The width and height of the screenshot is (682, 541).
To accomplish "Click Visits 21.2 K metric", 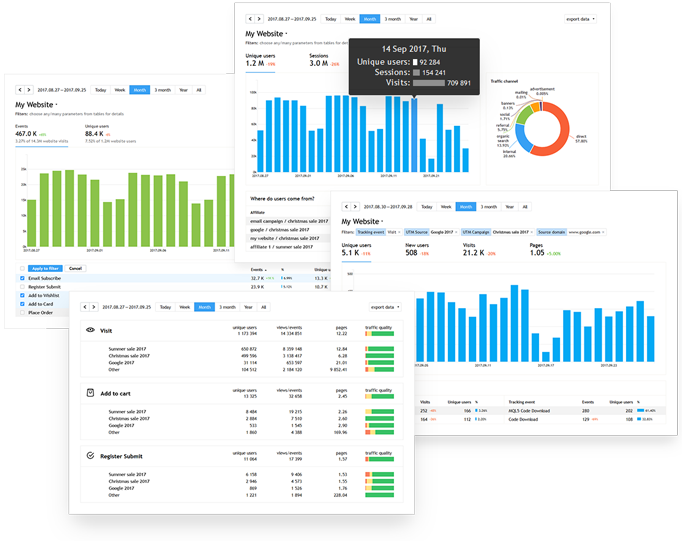I will coord(479,250).
